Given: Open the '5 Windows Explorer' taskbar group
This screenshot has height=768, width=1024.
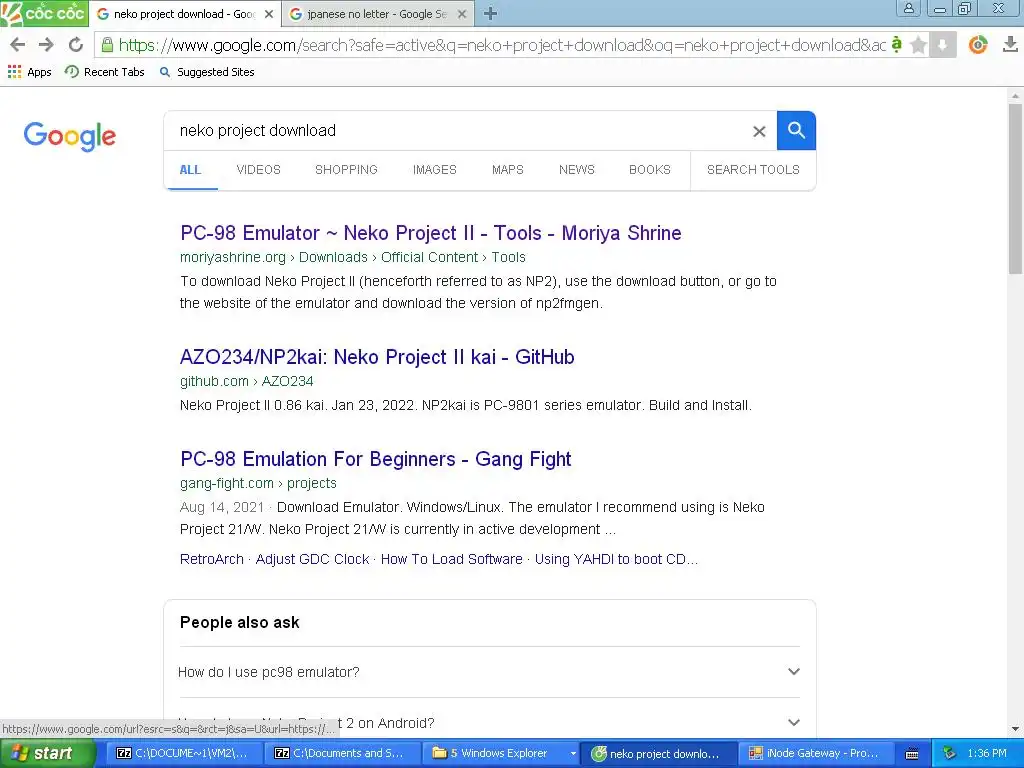Looking at the screenshot, I should (501, 753).
